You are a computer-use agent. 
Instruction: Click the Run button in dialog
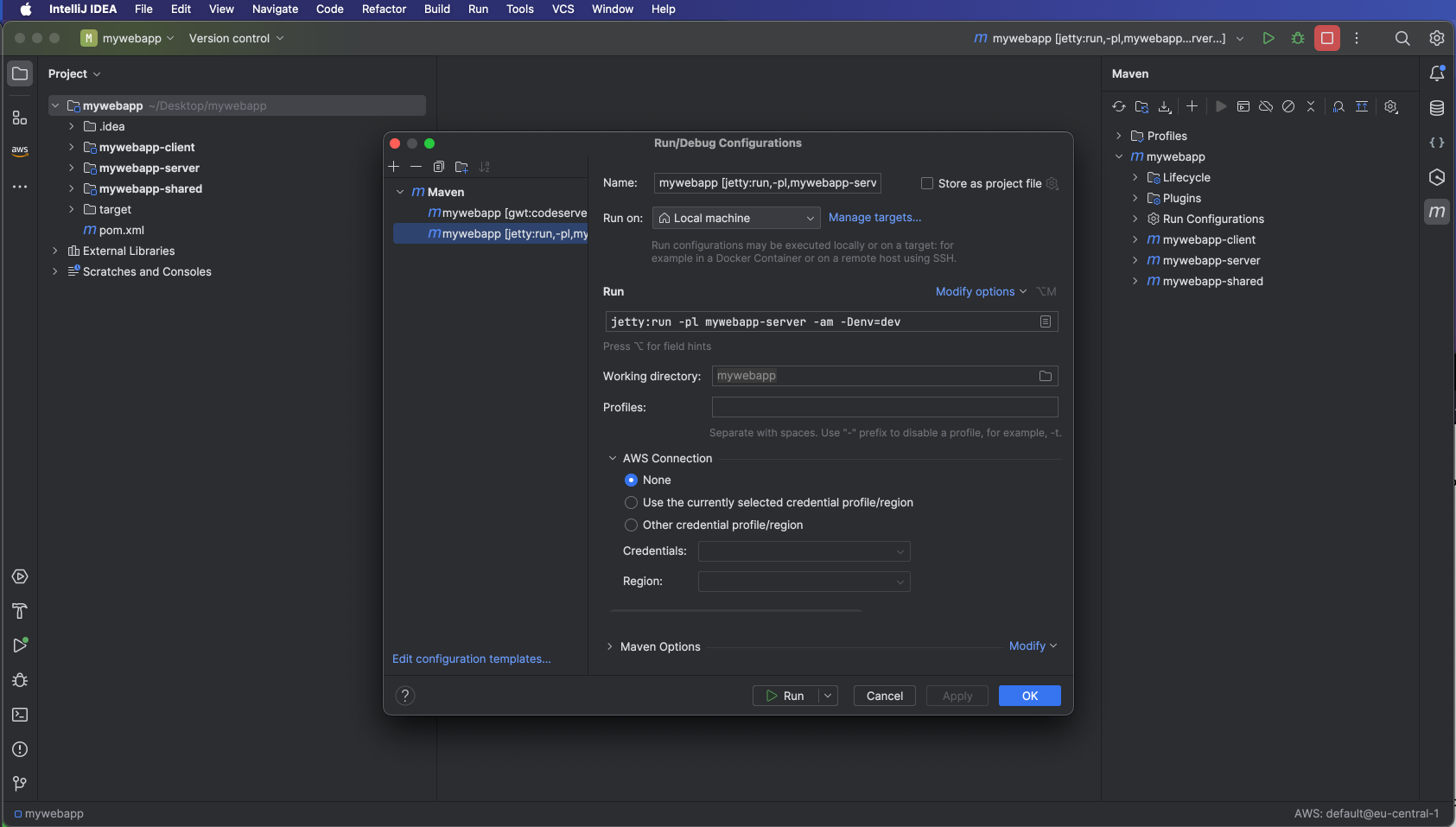tap(785, 696)
